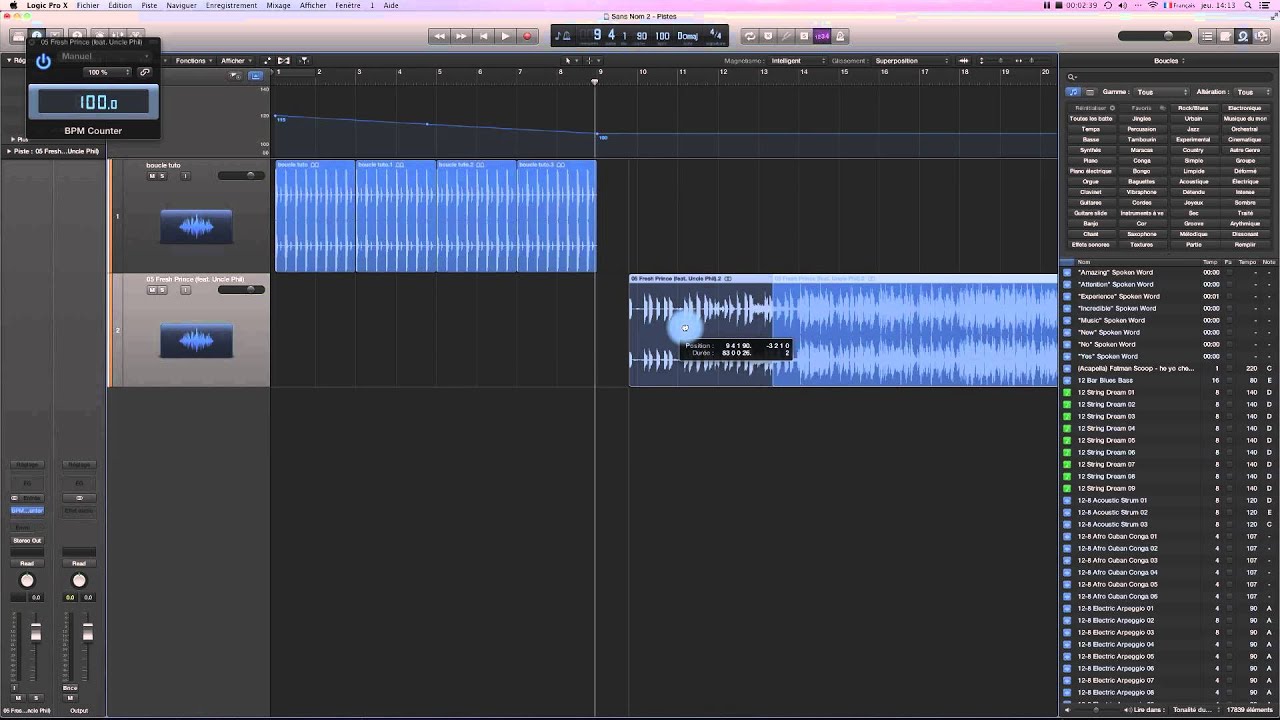This screenshot has height=720, width=1280.
Task: Solo the 05 Fresh Prince track
Action: [x=161, y=290]
